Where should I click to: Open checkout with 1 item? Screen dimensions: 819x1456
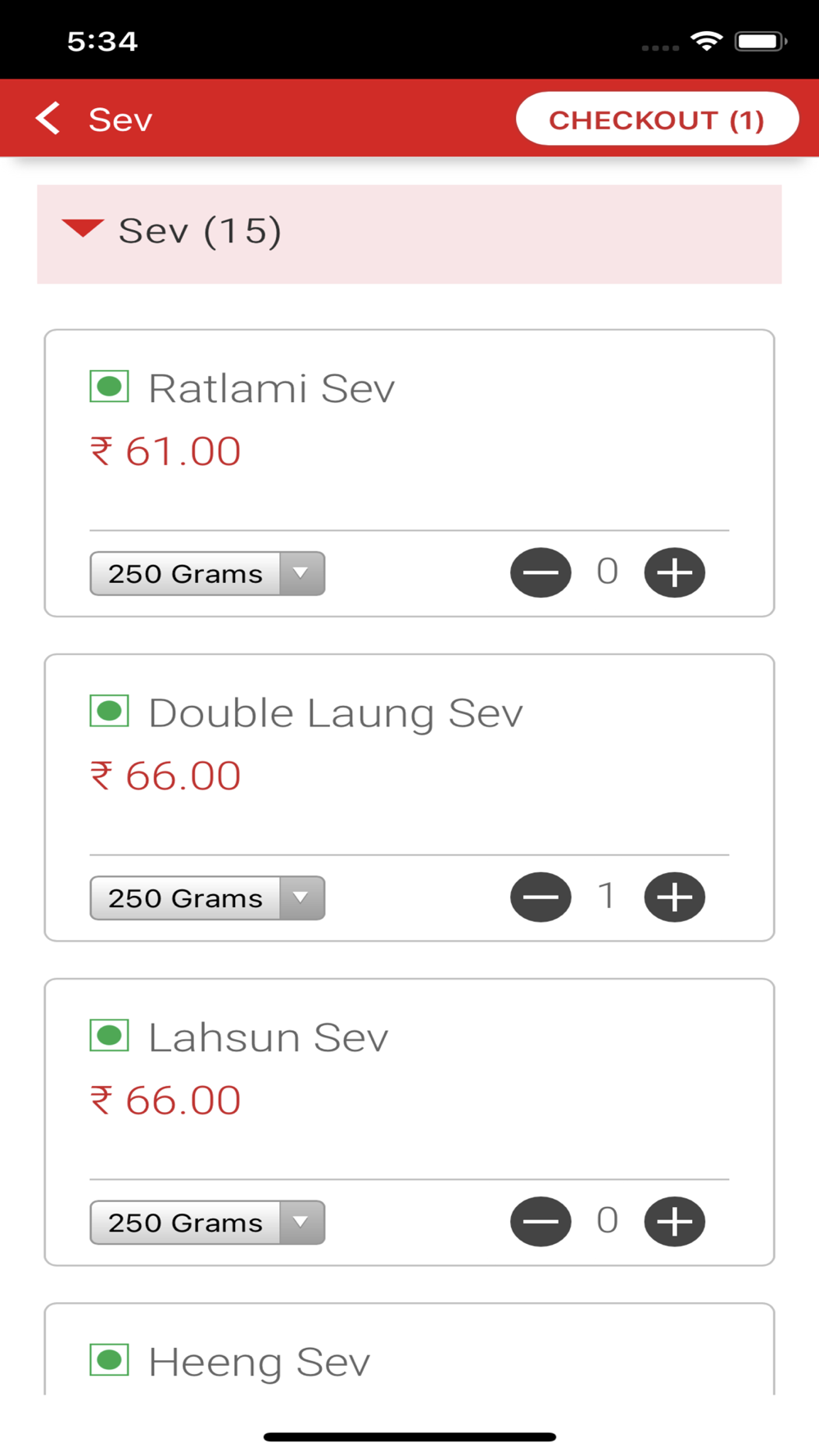[657, 120]
